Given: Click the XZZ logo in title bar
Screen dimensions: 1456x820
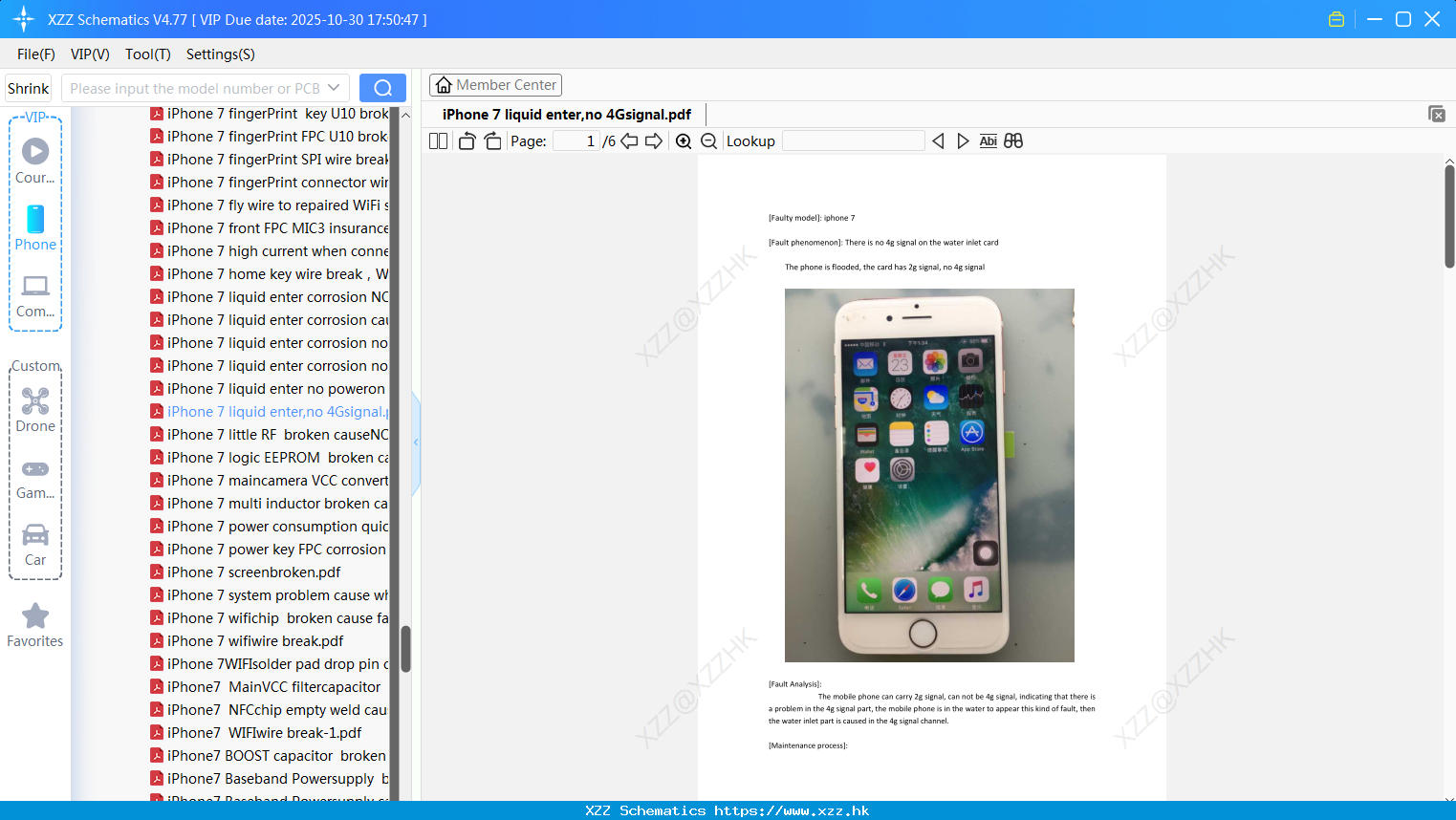Looking at the screenshot, I should pos(24,19).
